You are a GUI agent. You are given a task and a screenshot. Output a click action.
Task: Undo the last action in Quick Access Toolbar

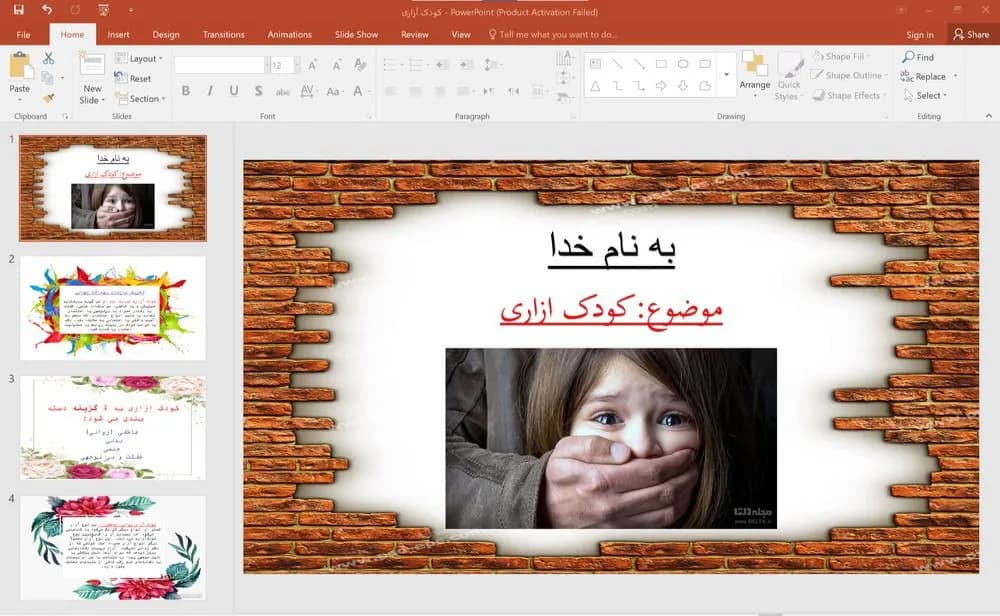pos(47,10)
